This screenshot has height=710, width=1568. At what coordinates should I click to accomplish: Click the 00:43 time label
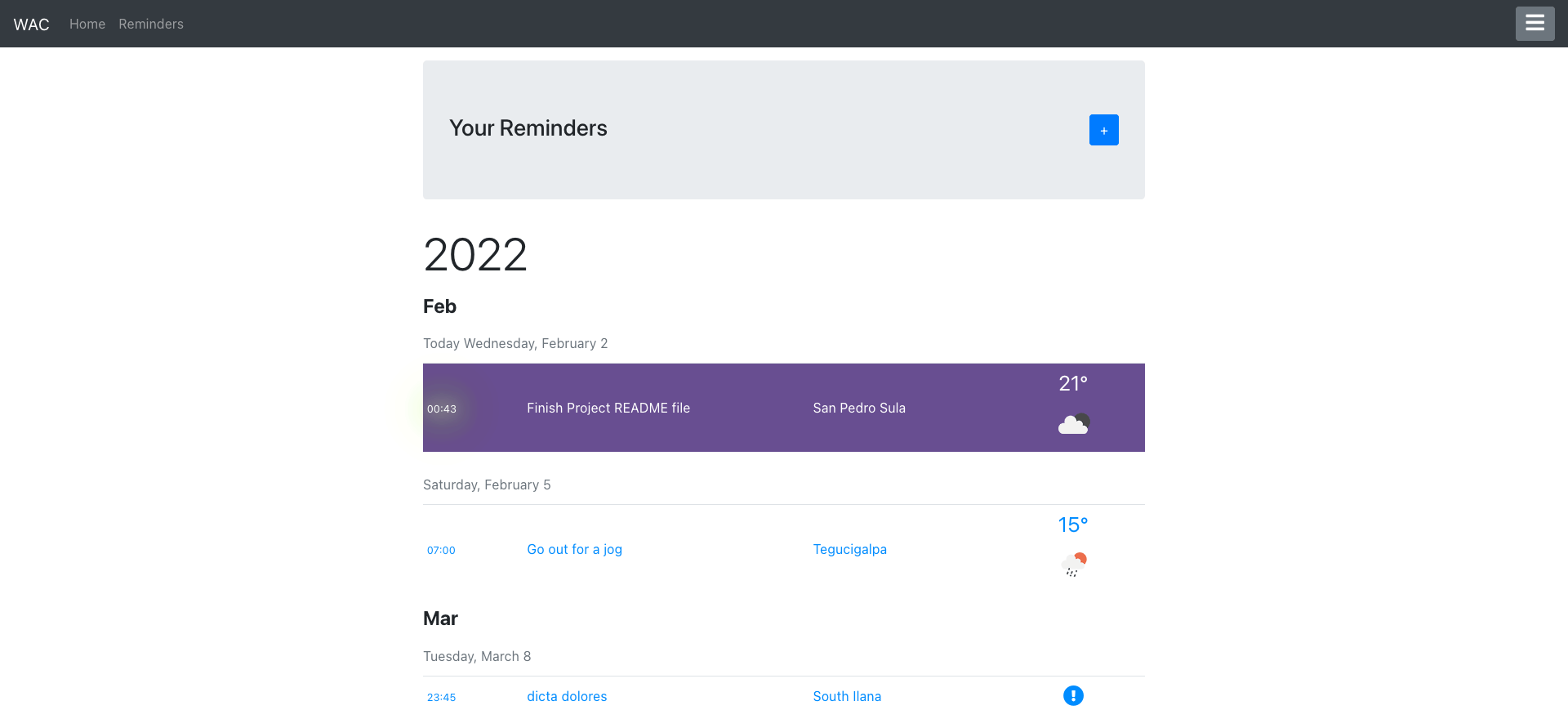pos(441,409)
